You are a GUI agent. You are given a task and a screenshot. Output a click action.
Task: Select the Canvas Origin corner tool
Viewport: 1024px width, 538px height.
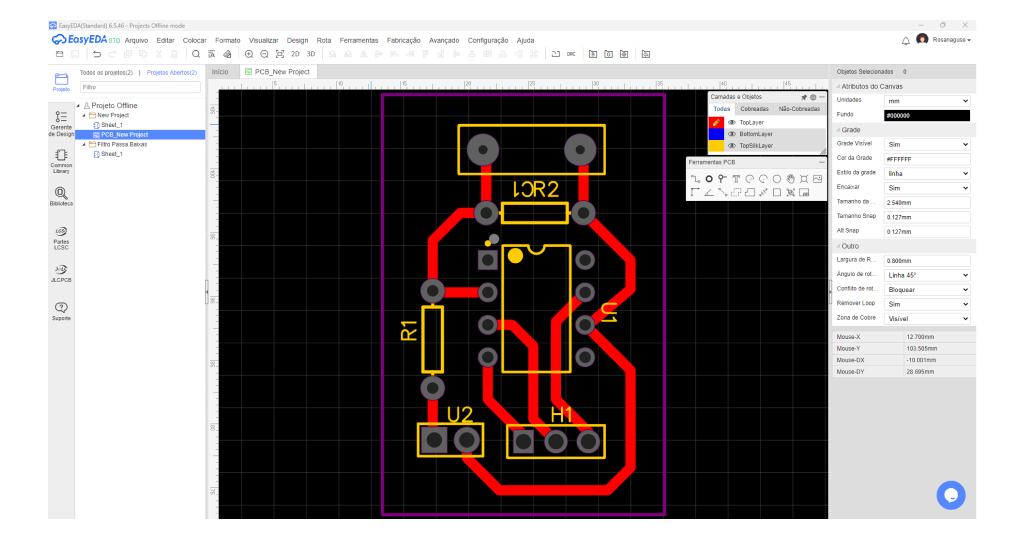[695, 193]
